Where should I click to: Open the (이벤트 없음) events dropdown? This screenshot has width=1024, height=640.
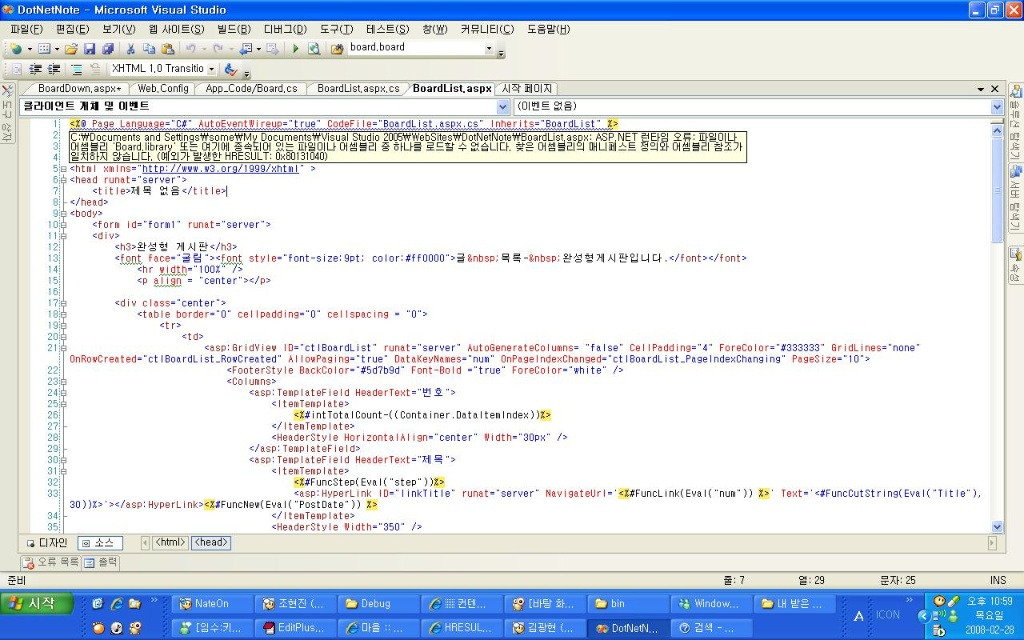tap(996, 106)
